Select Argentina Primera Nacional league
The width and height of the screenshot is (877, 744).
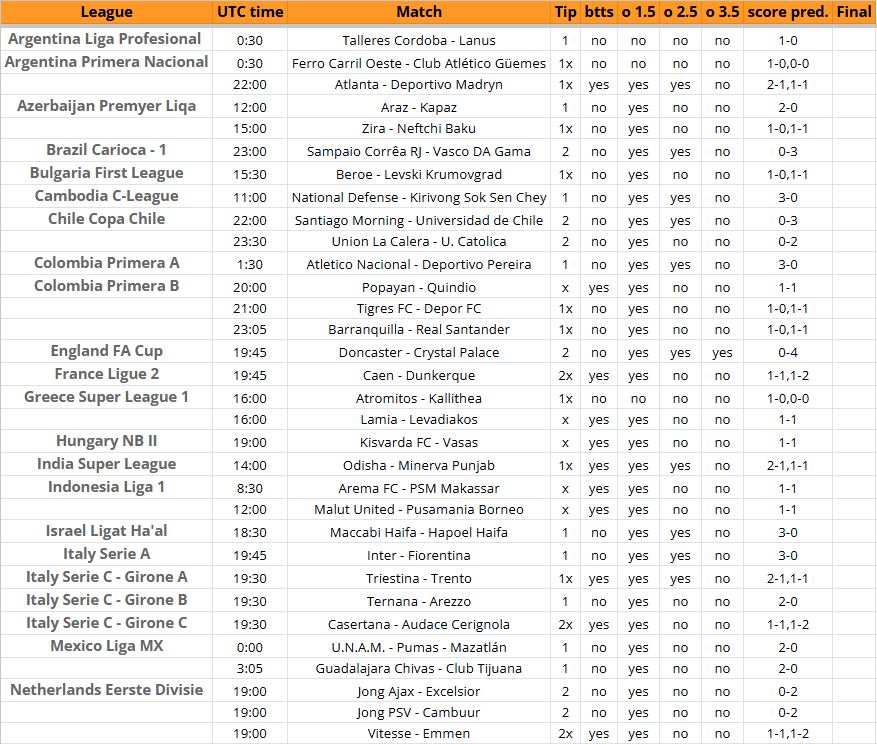point(106,62)
